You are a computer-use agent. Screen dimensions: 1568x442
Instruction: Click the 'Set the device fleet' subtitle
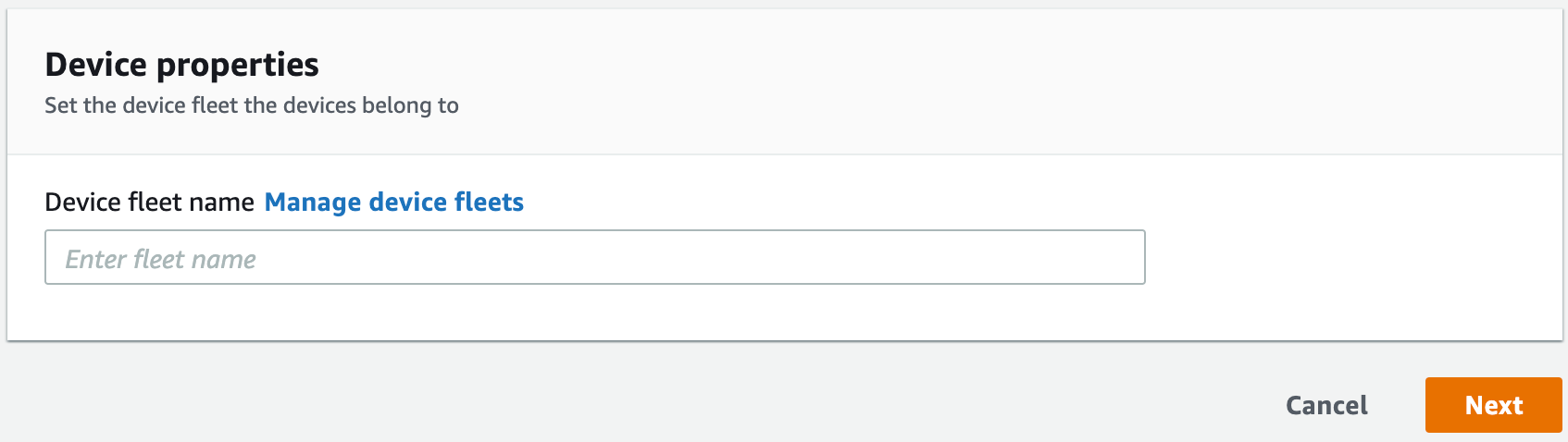pos(251,105)
